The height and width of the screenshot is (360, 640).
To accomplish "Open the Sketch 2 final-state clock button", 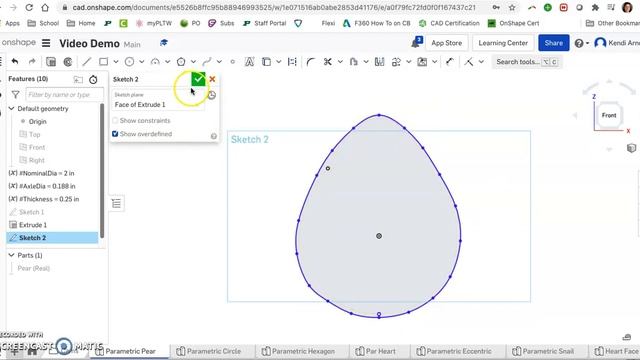I will [211, 95].
